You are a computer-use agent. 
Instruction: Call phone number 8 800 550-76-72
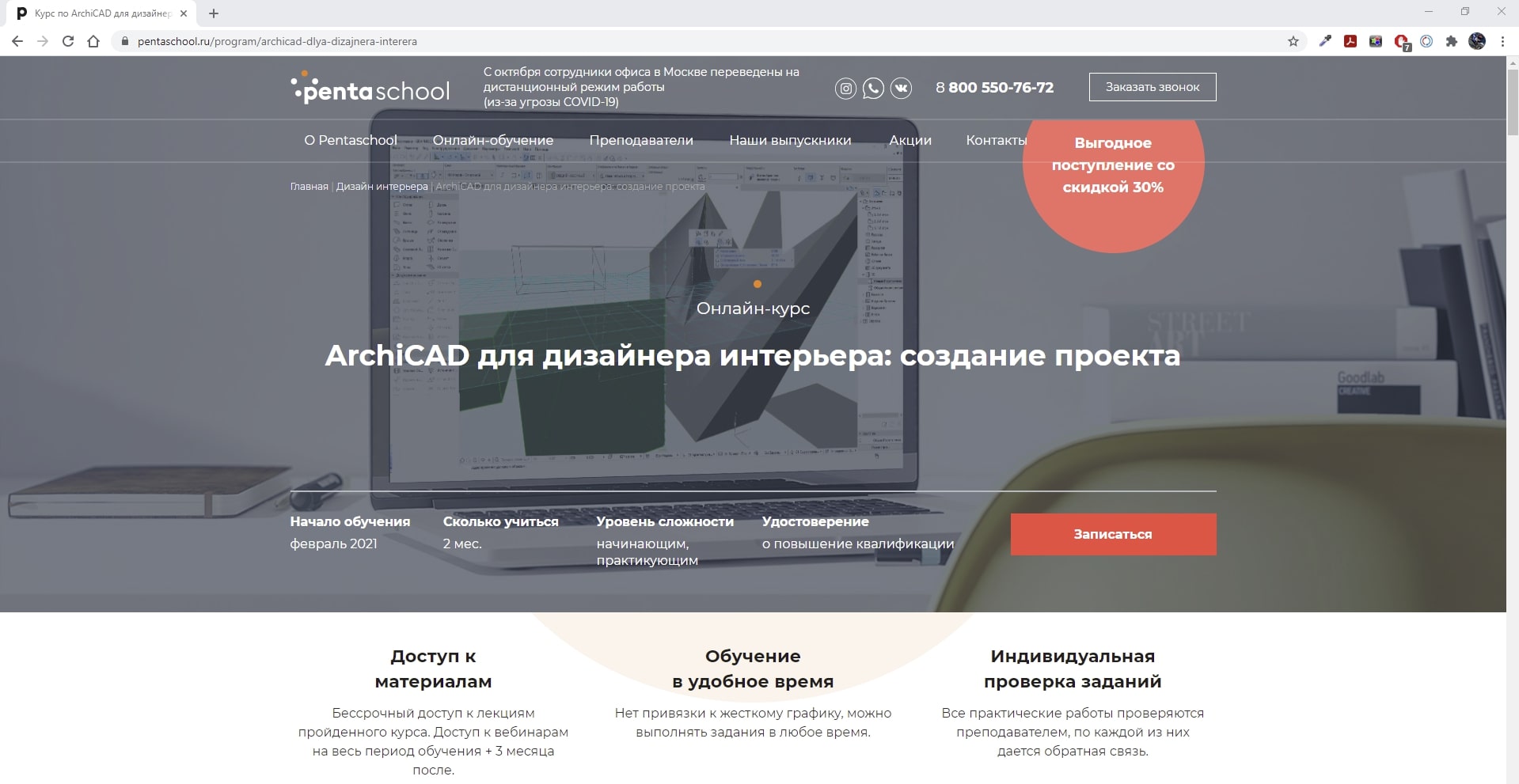pos(994,88)
